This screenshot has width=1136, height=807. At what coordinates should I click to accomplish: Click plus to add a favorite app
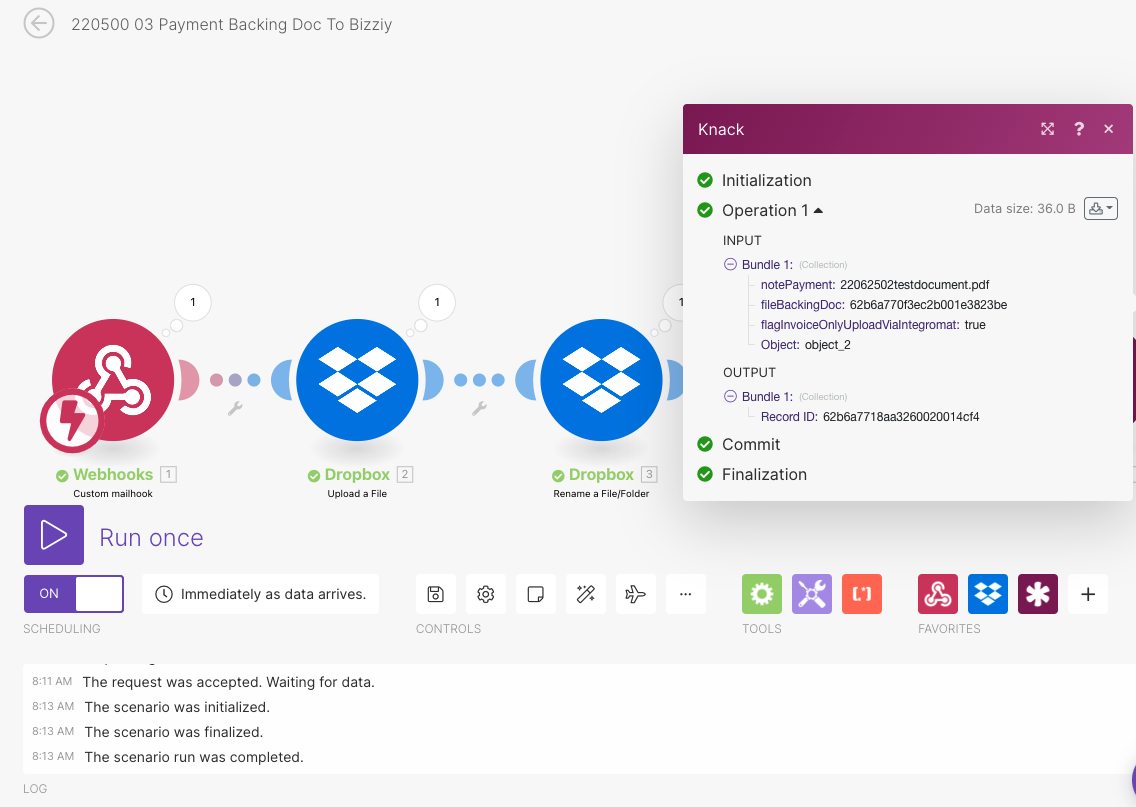click(x=1087, y=594)
